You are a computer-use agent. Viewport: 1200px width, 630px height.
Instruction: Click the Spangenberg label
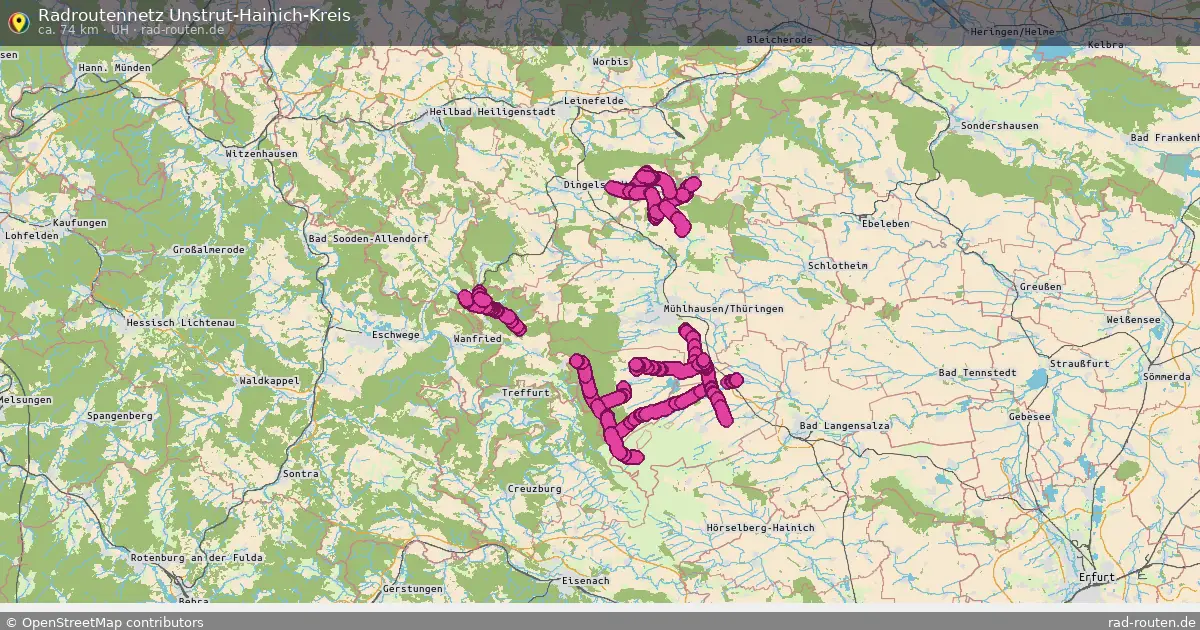(x=120, y=415)
